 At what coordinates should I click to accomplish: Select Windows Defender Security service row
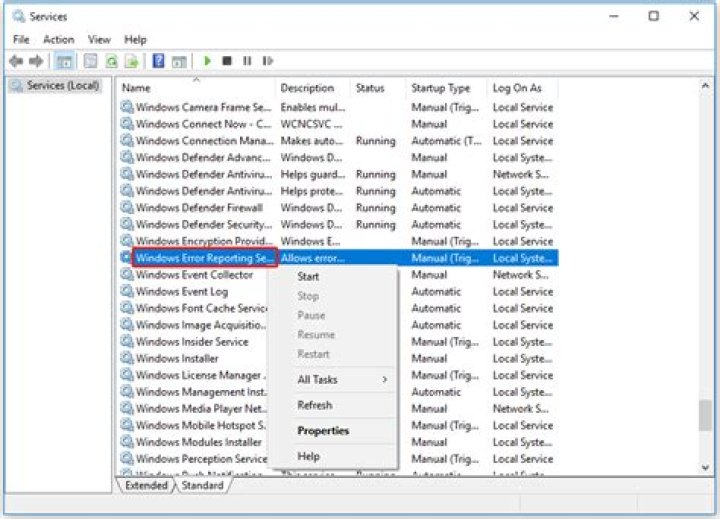click(339, 224)
